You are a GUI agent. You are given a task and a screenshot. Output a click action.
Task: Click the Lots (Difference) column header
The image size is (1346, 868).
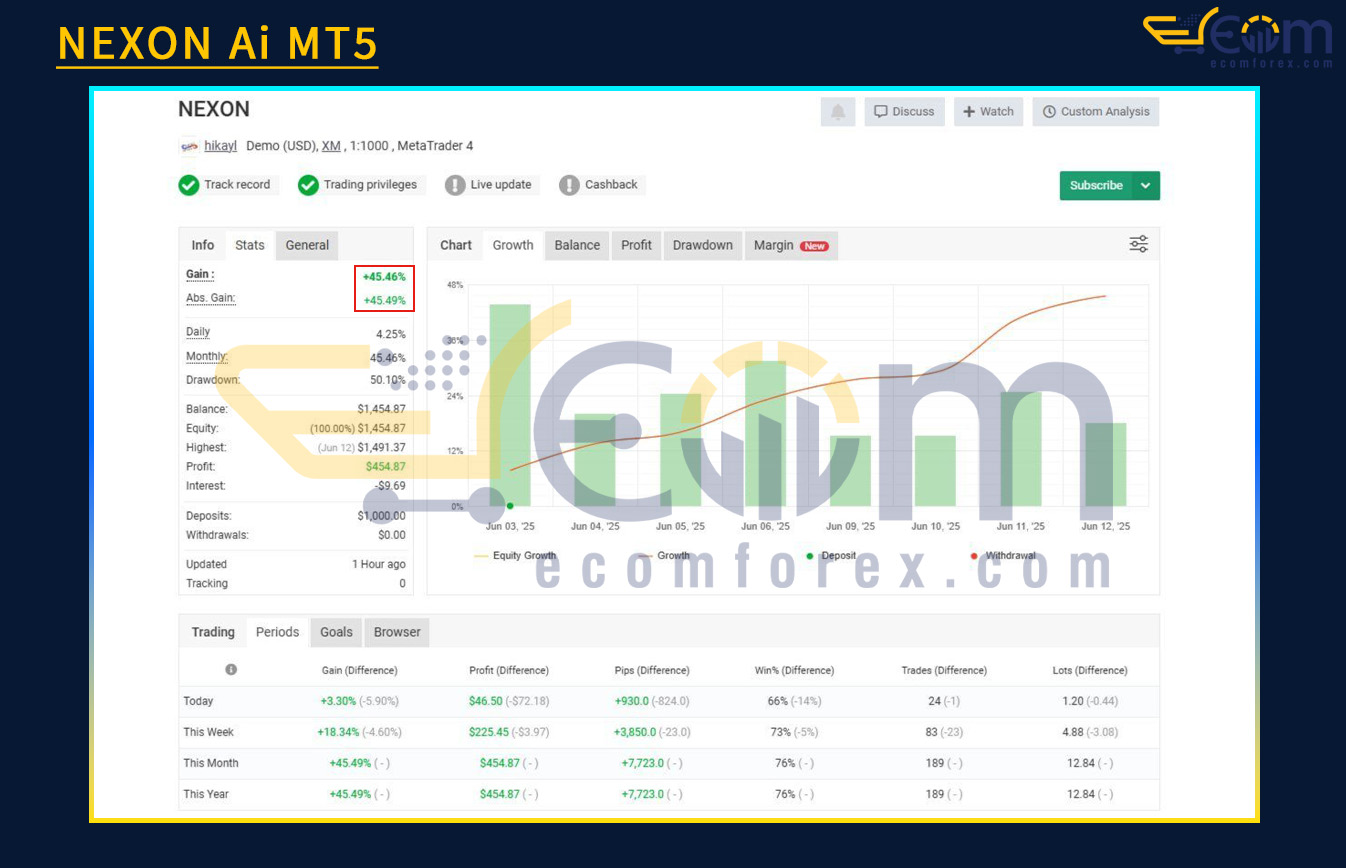click(x=1090, y=670)
